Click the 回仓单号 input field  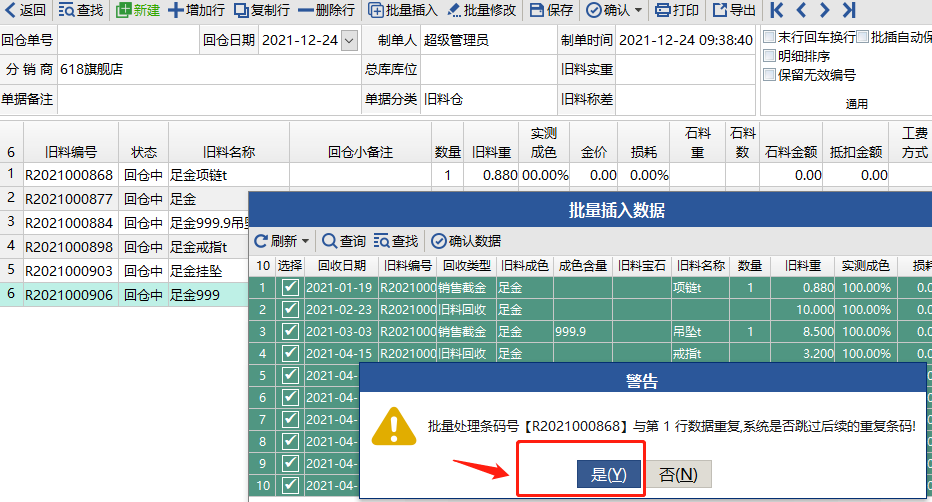click(129, 40)
